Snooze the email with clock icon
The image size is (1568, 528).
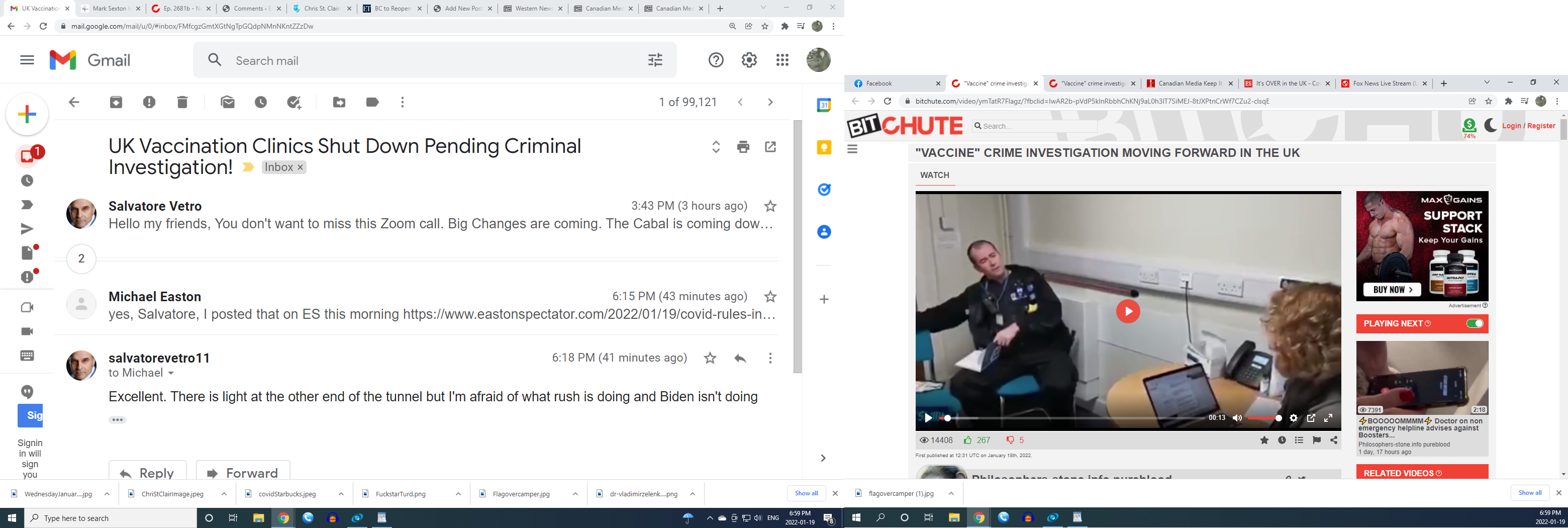point(260,102)
